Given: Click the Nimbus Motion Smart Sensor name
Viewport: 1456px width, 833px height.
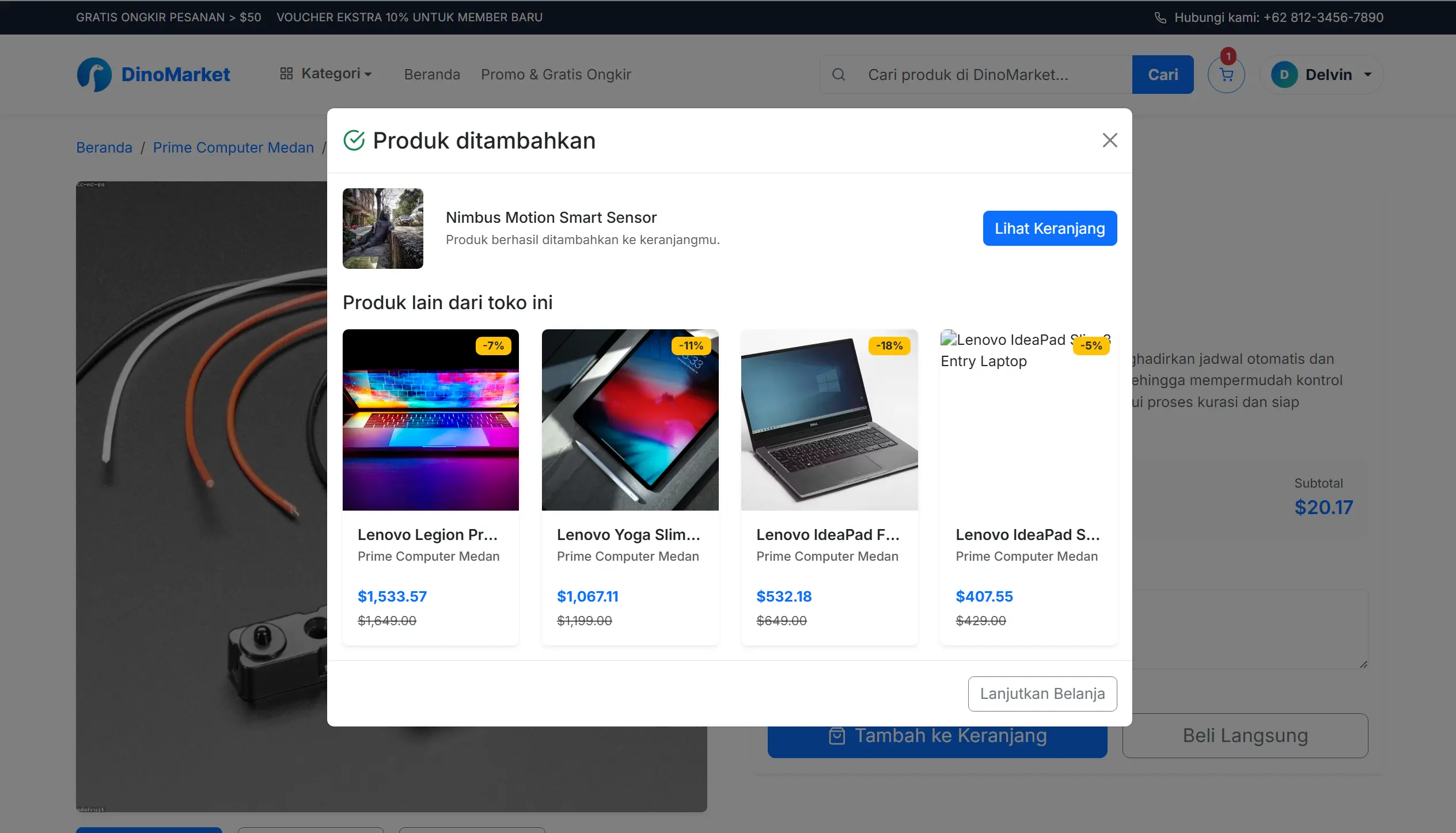Looking at the screenshot, I should coord(551,218).
